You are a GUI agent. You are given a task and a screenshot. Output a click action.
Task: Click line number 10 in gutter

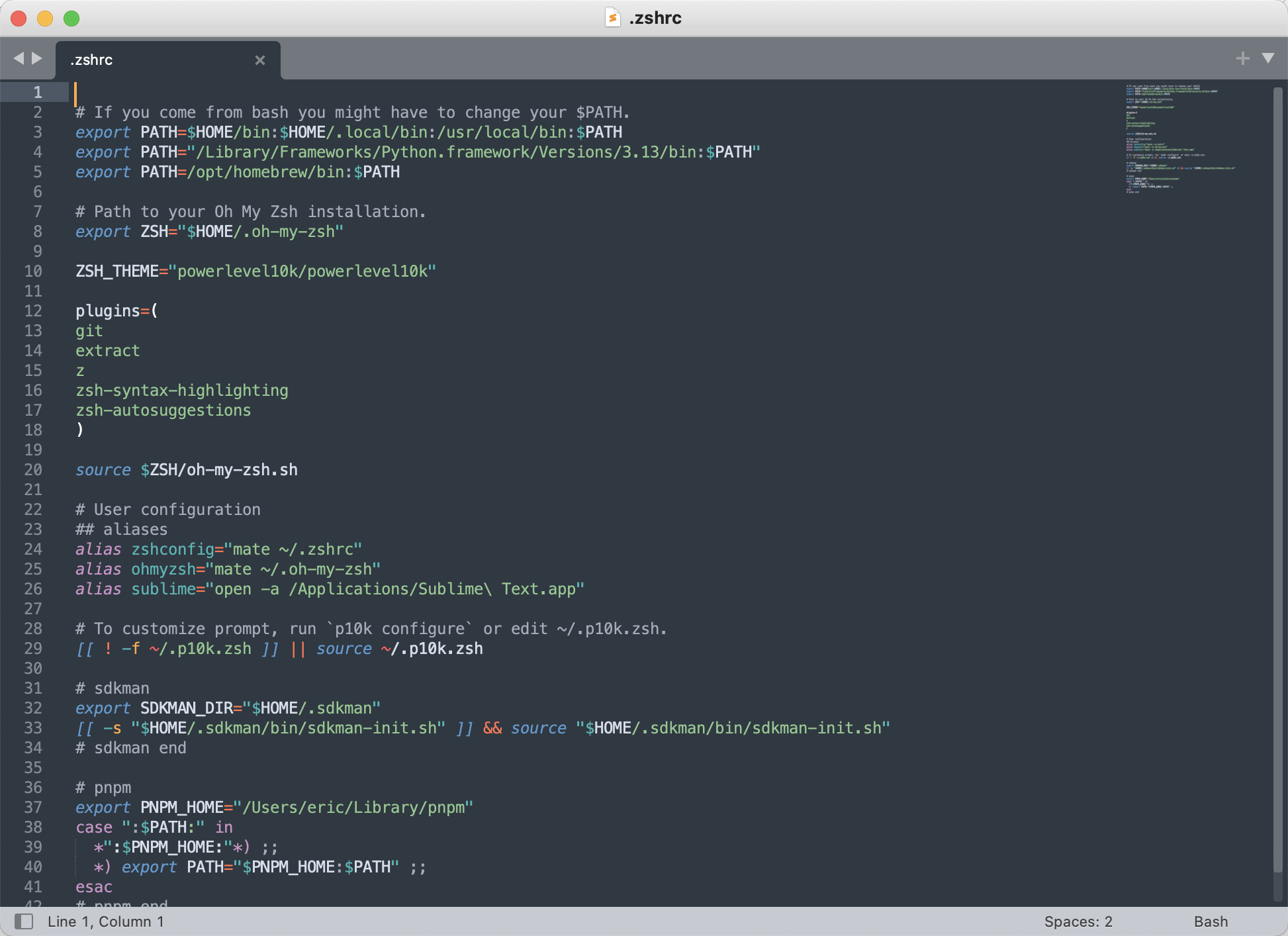[33, 271]
